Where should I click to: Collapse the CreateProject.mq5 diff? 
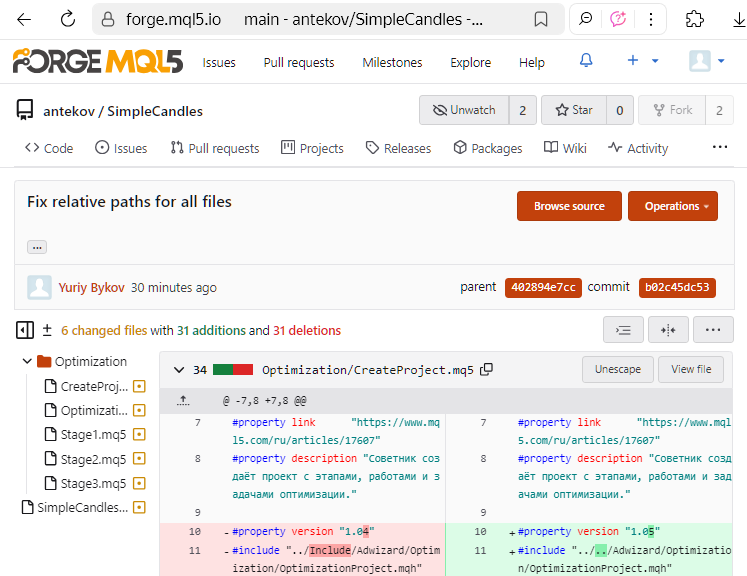pyautogui.click(x=179, y=370)
